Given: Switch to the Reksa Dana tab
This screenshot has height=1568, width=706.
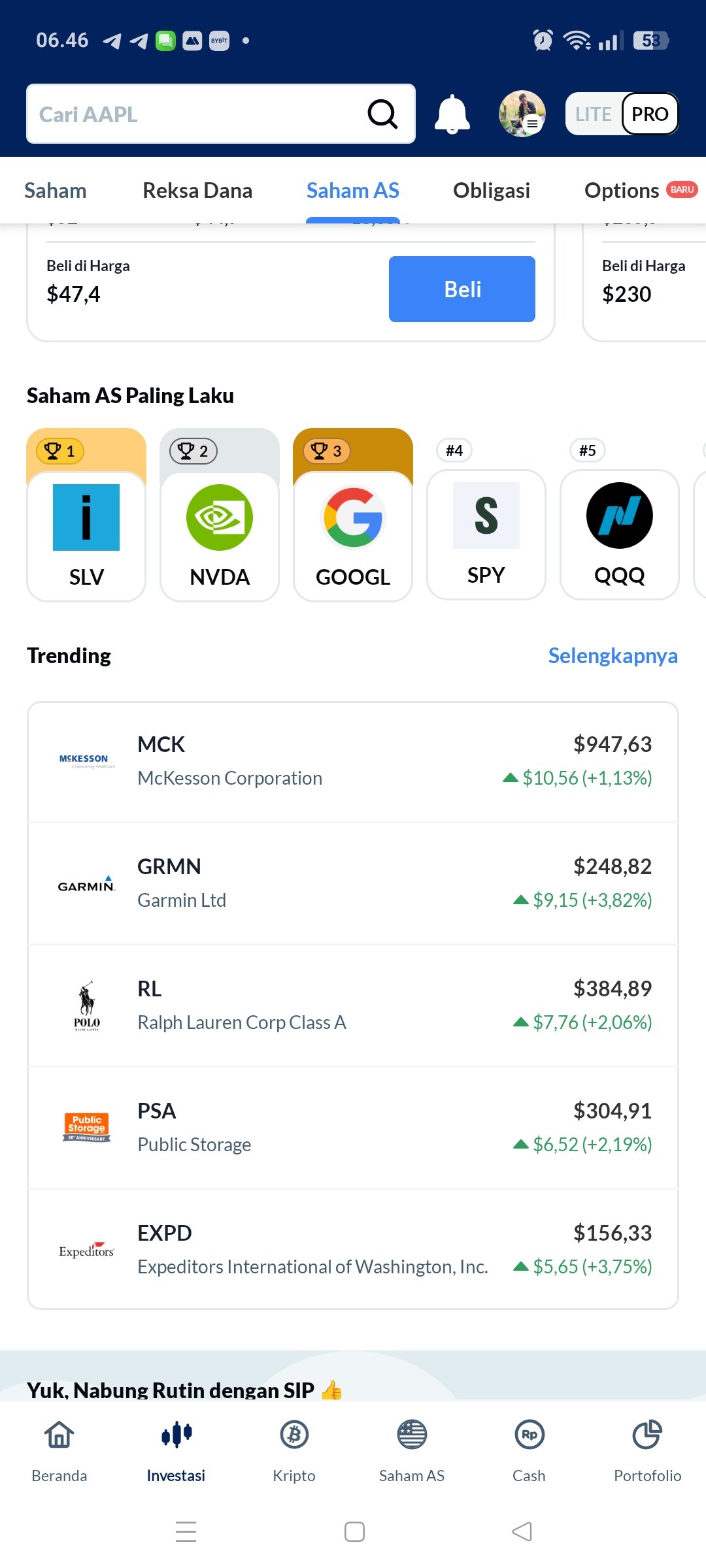Looking at the screenshot, I should click(x=197, y=190).
